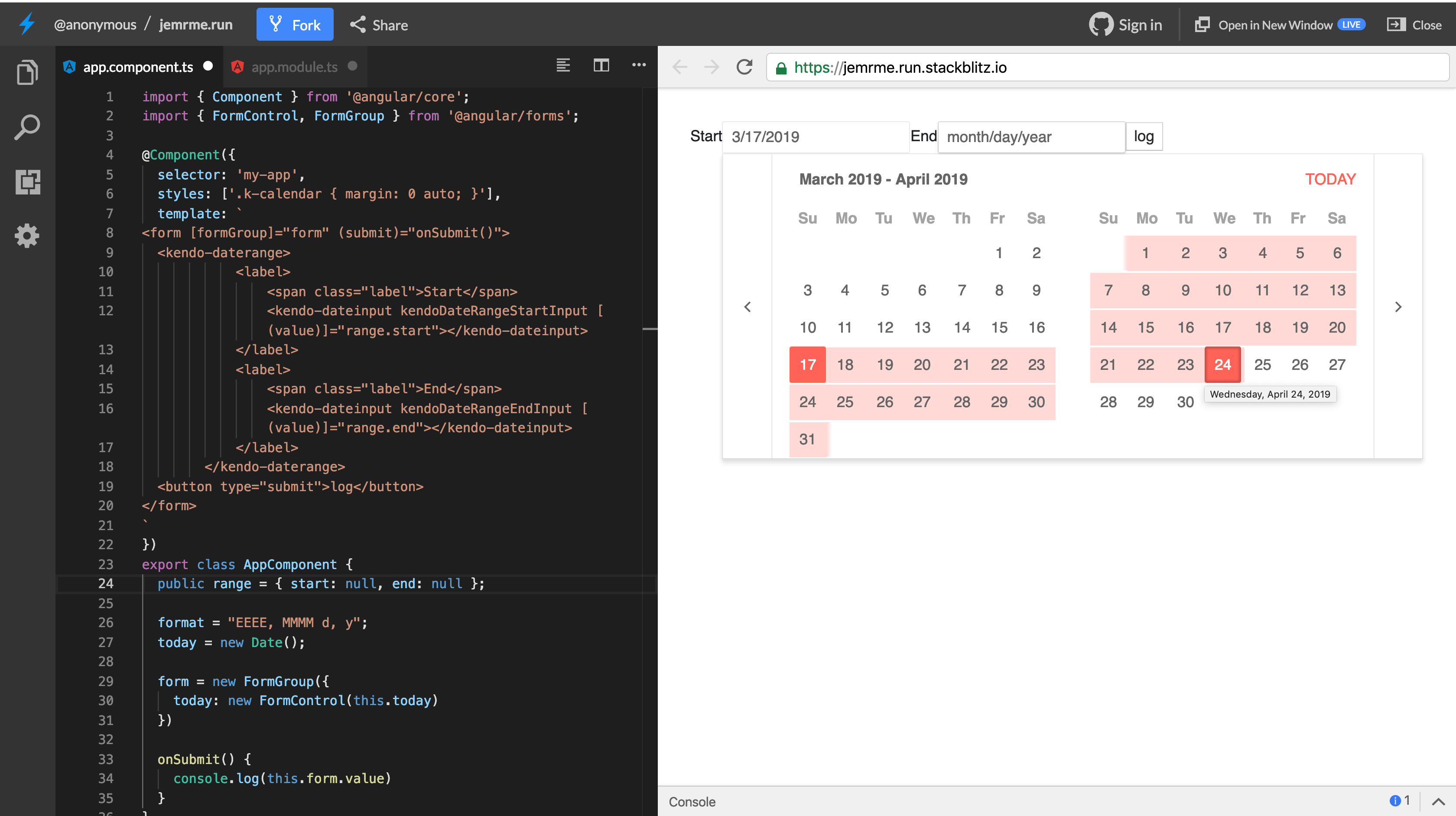The image size is (1456, 816).
Task: Navigate to next months with right calendar chevron
Action: point(1399,306)
